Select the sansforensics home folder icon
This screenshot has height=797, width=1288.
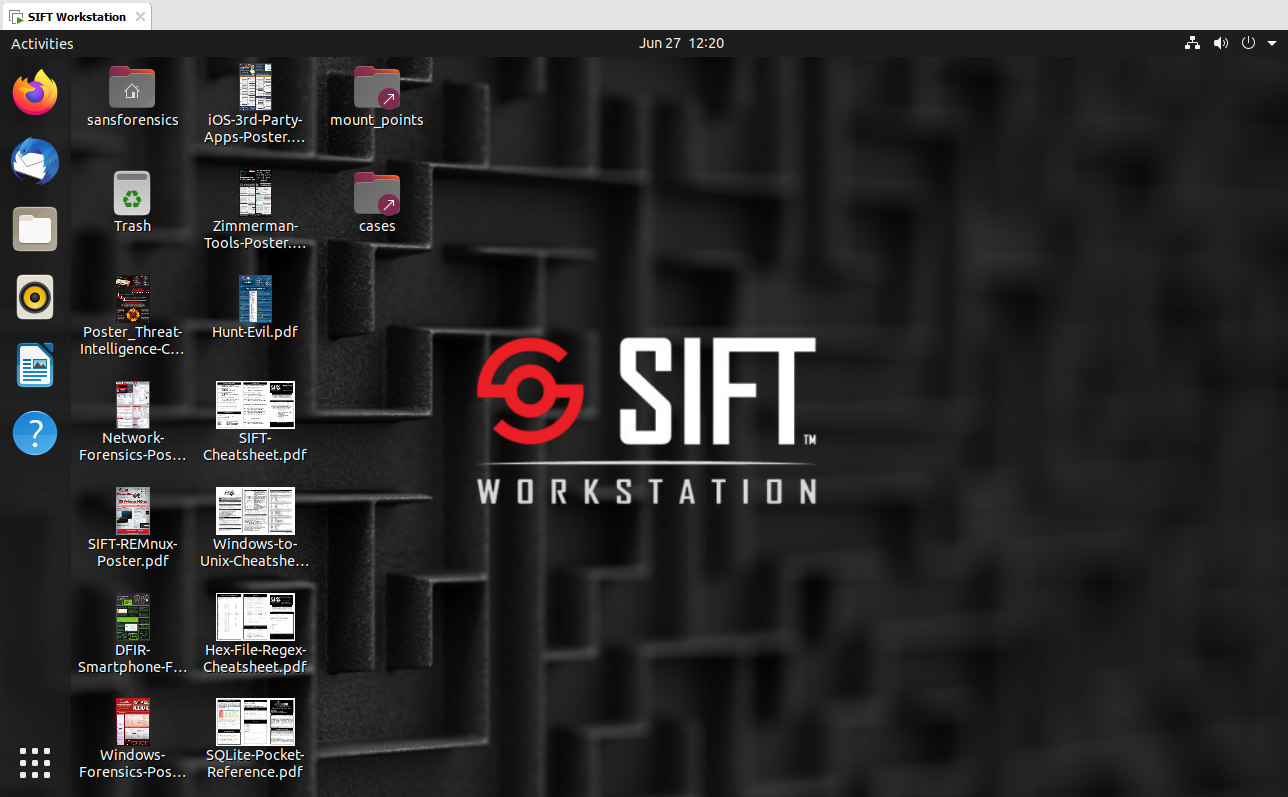132,88
